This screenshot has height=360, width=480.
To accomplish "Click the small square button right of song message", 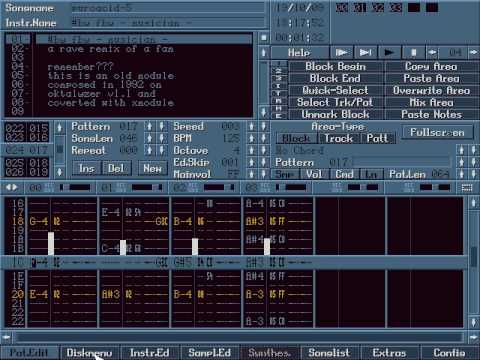I will [x=264, y=37].
